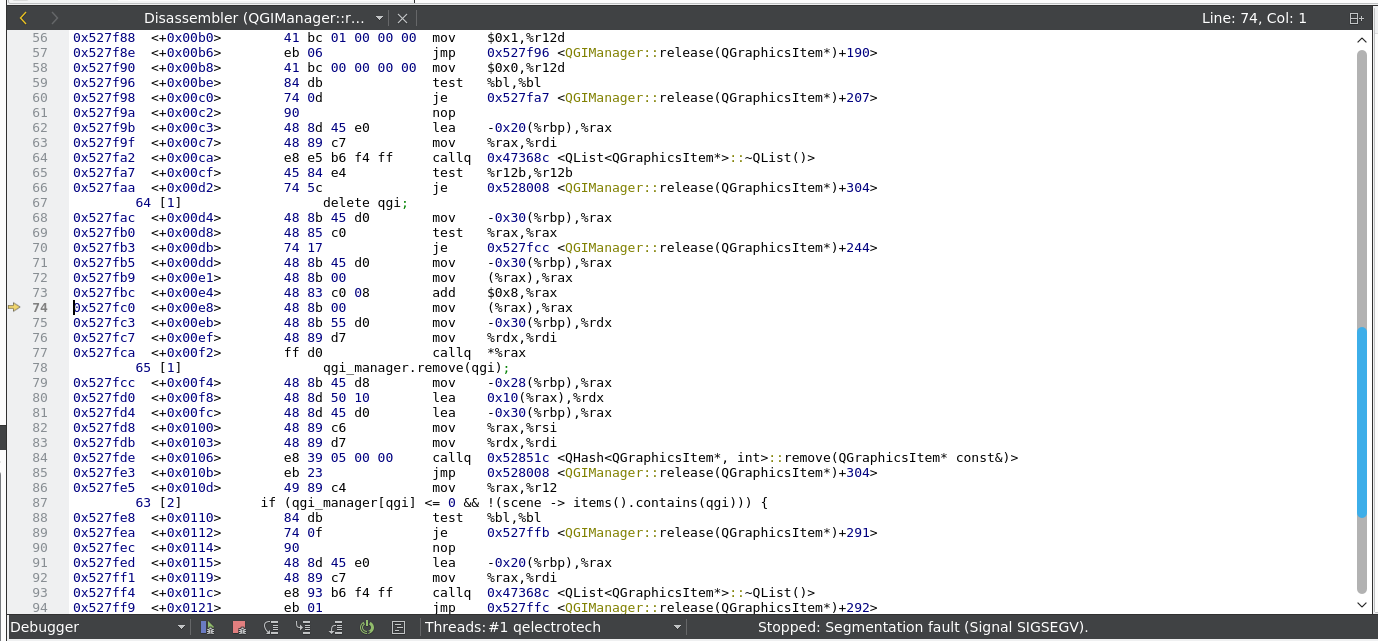
Task: Click the scrollbar's up arrow
Action: point(1361,39)
